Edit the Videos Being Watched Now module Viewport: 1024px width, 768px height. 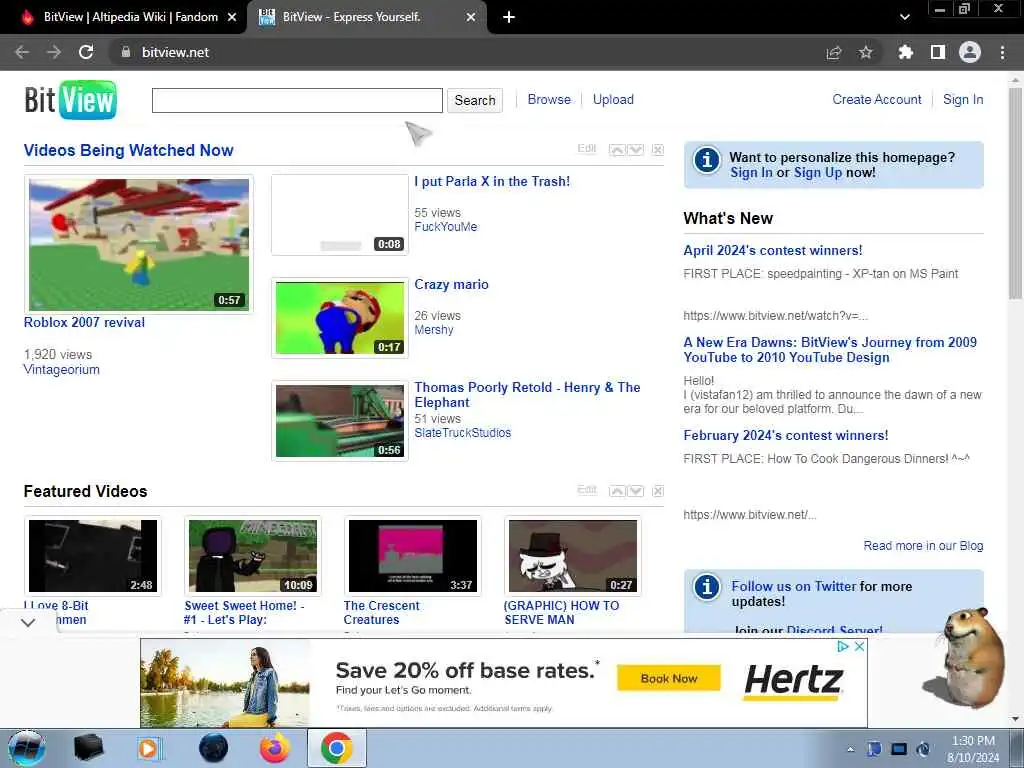pos(586,149)
